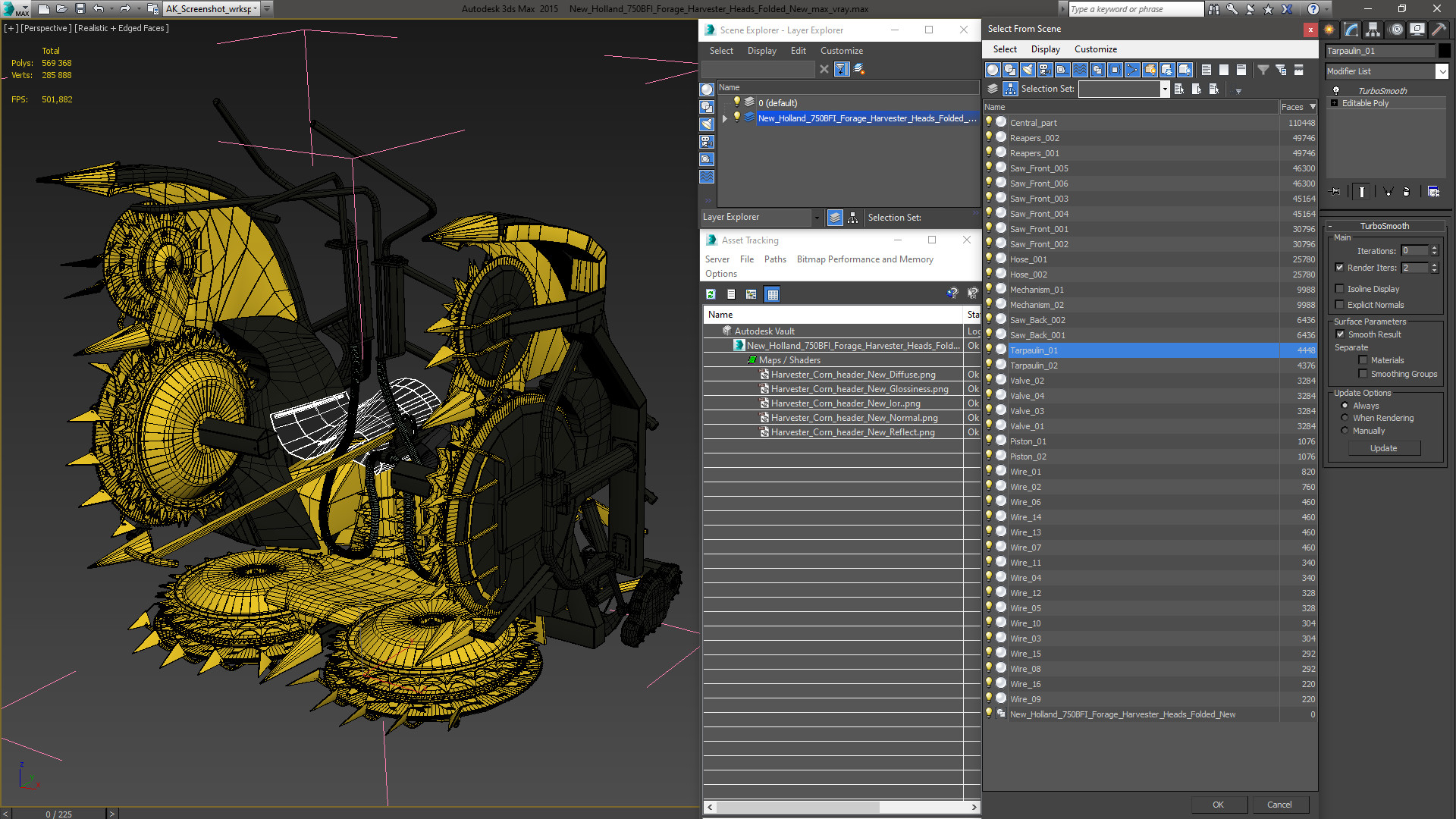The height and width of the screenshot is (819, 1456).
Task: Open Paths menu in Asset Tracking
Action: point(775,259)
